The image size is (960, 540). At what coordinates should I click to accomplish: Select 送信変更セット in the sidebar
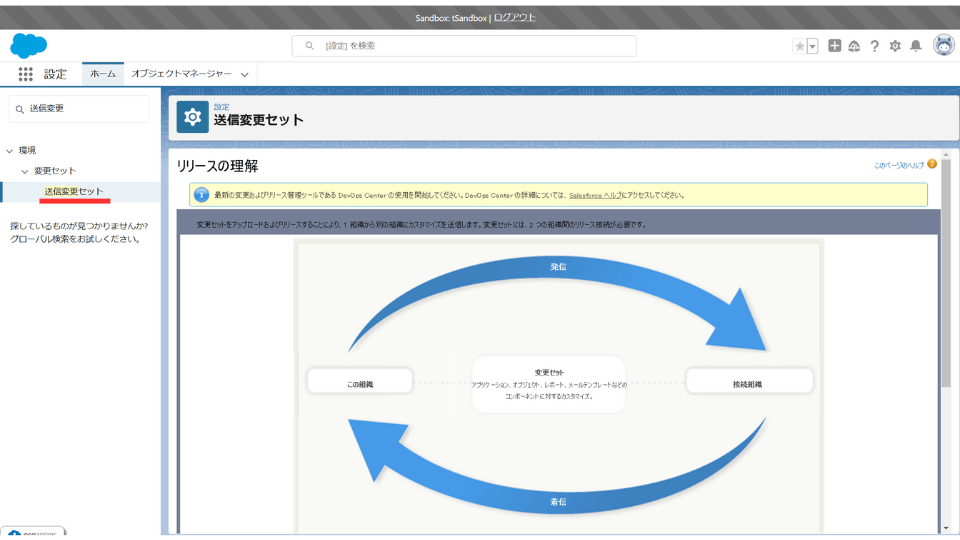[x=73, y=191]
